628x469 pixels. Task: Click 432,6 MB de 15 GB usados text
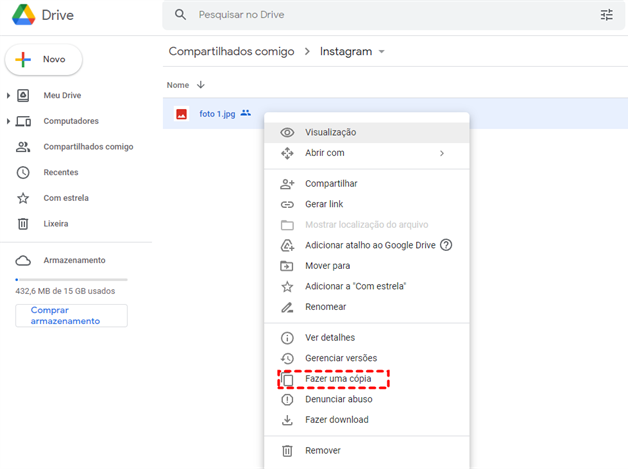[x=65, y=291]
